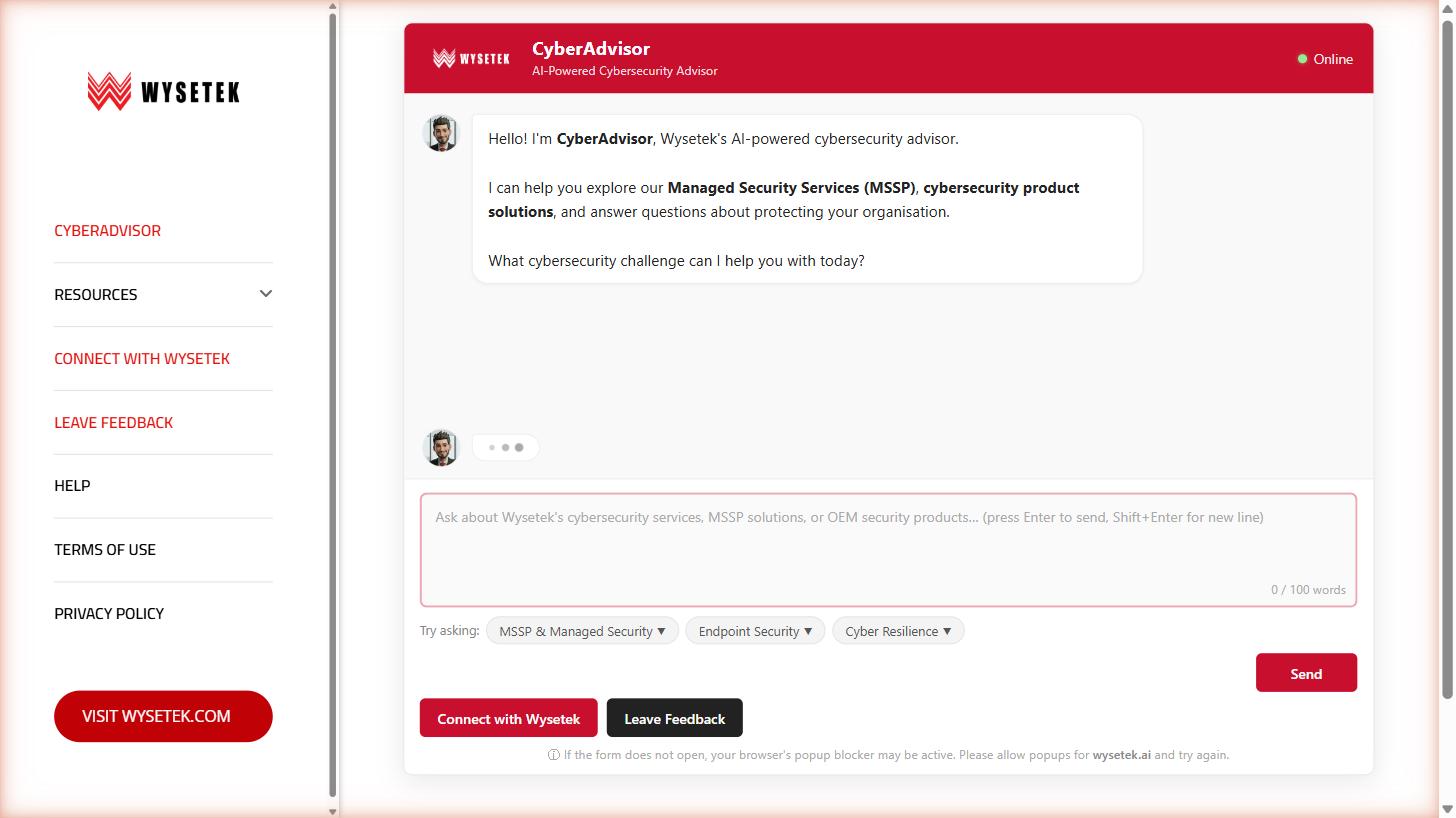Image resolution: width=1456 pixels, height=818 pixels.
Task: Click the avatar beside the typing indicator
Action: pyautogui.click(x=440, y=446)
